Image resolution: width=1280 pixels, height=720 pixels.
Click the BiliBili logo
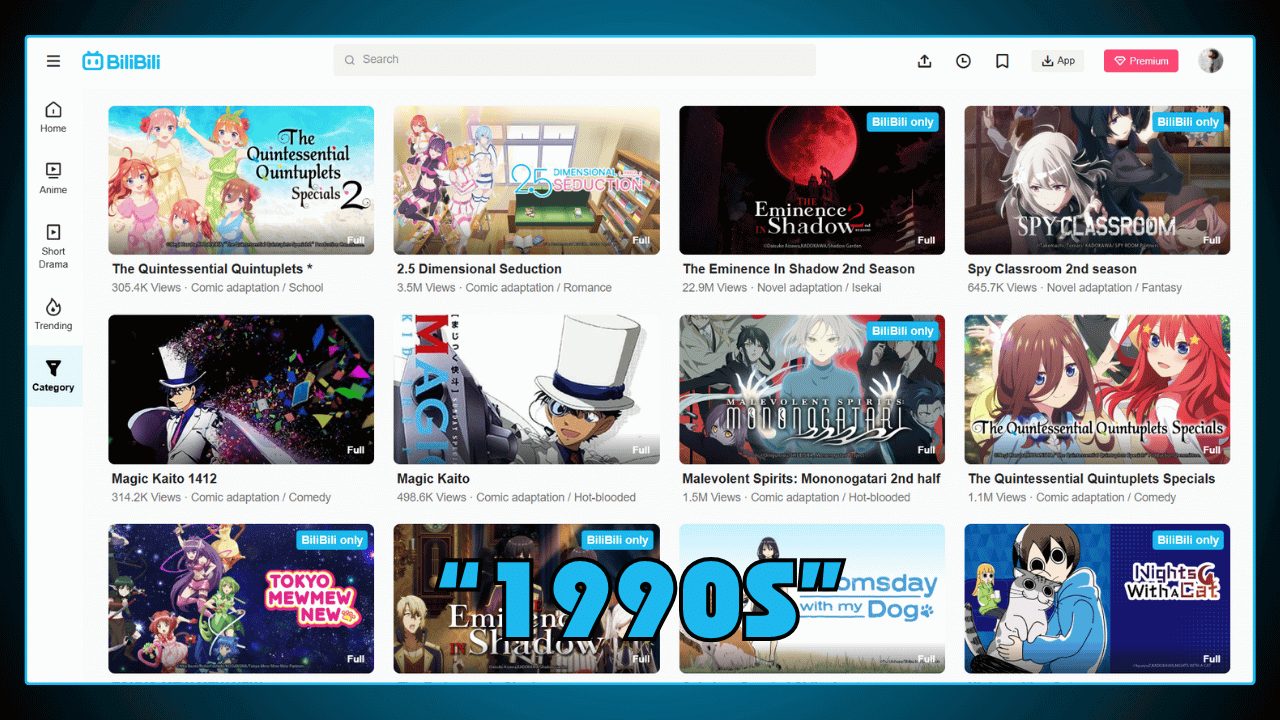pyautogui.click(x=121, y=61)
